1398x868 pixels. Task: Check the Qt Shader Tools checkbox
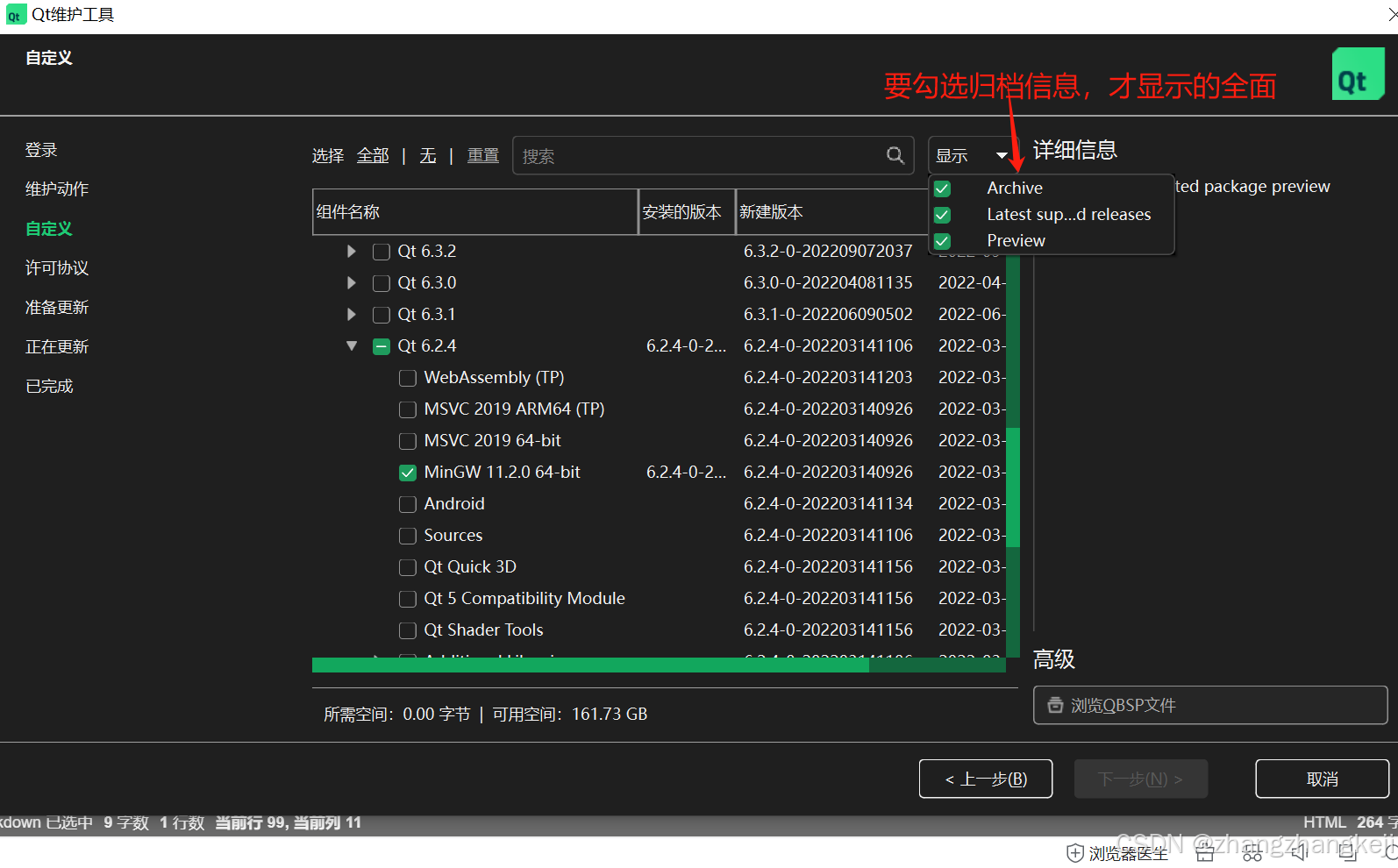pos(408,630)
